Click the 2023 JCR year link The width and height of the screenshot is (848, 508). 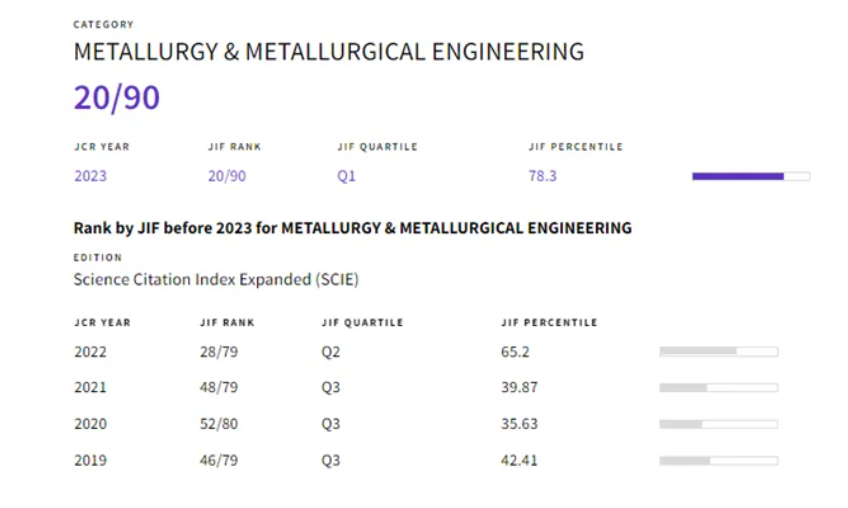coord(90,176)
